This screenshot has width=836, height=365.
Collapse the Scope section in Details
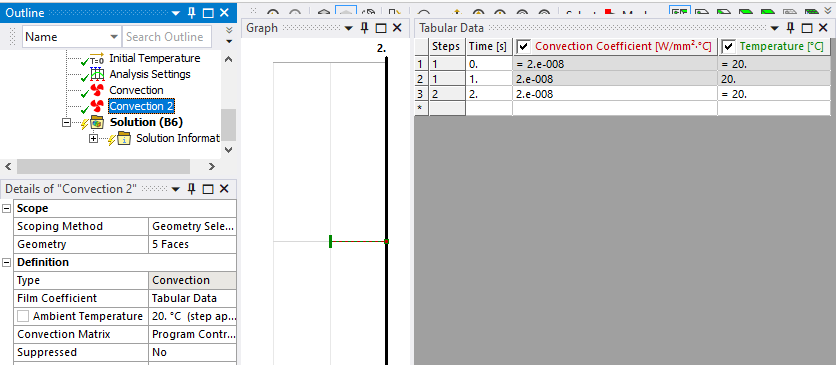(x=6, y=208)
